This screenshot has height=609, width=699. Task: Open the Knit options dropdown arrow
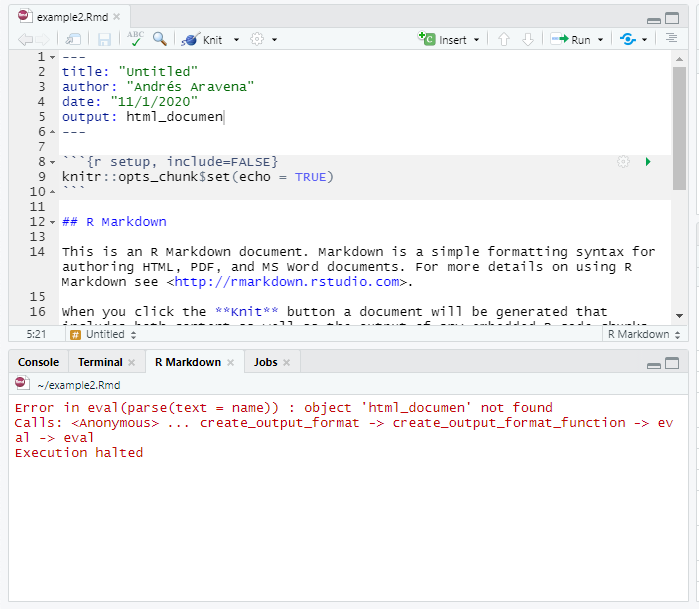237,40
